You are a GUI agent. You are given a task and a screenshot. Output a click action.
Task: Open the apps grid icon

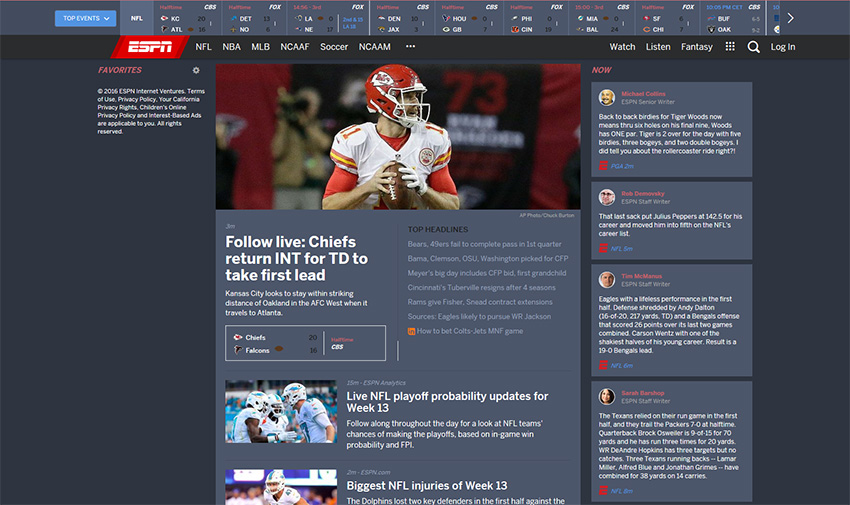click(x=730, y=47)
